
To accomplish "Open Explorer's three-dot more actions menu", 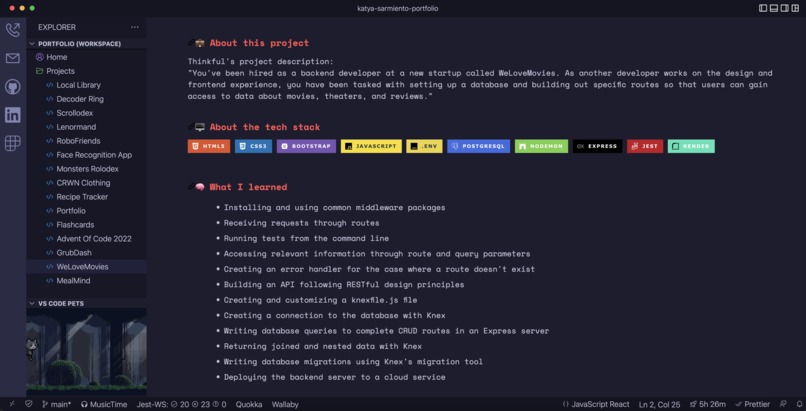I will tap(135, 27).
